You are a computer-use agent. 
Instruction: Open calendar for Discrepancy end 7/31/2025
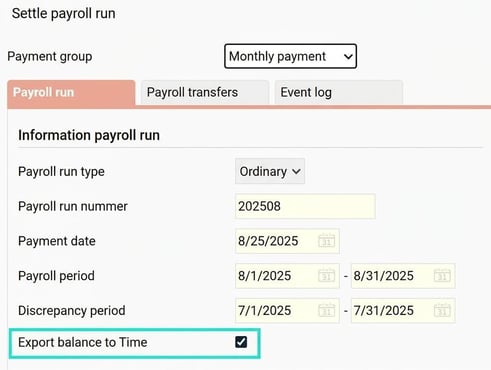[x=442, y=310]
